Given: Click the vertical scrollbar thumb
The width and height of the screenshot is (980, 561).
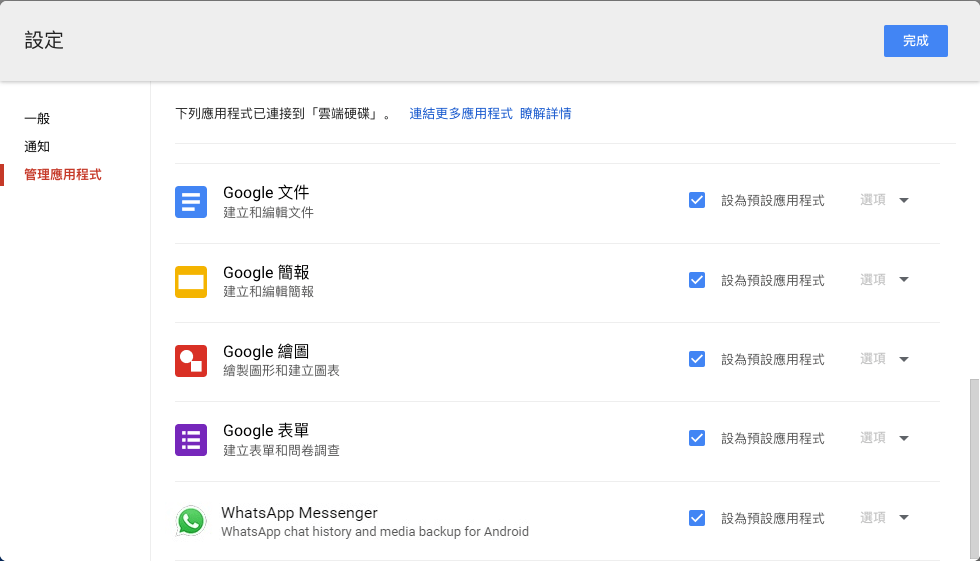Looking at the screenshot, I should tap(974, 467).
